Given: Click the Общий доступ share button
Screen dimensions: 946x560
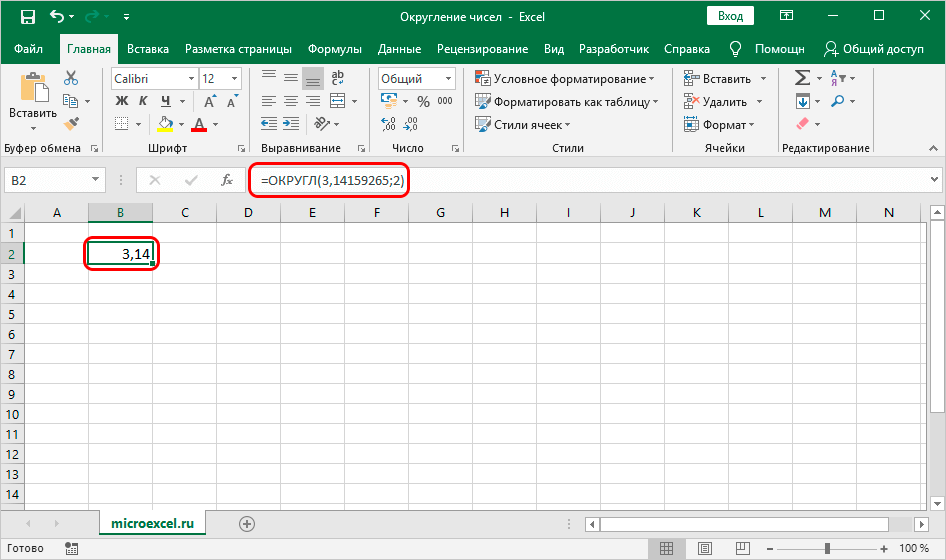Looking at the screenshot, I should coord(873,48).
